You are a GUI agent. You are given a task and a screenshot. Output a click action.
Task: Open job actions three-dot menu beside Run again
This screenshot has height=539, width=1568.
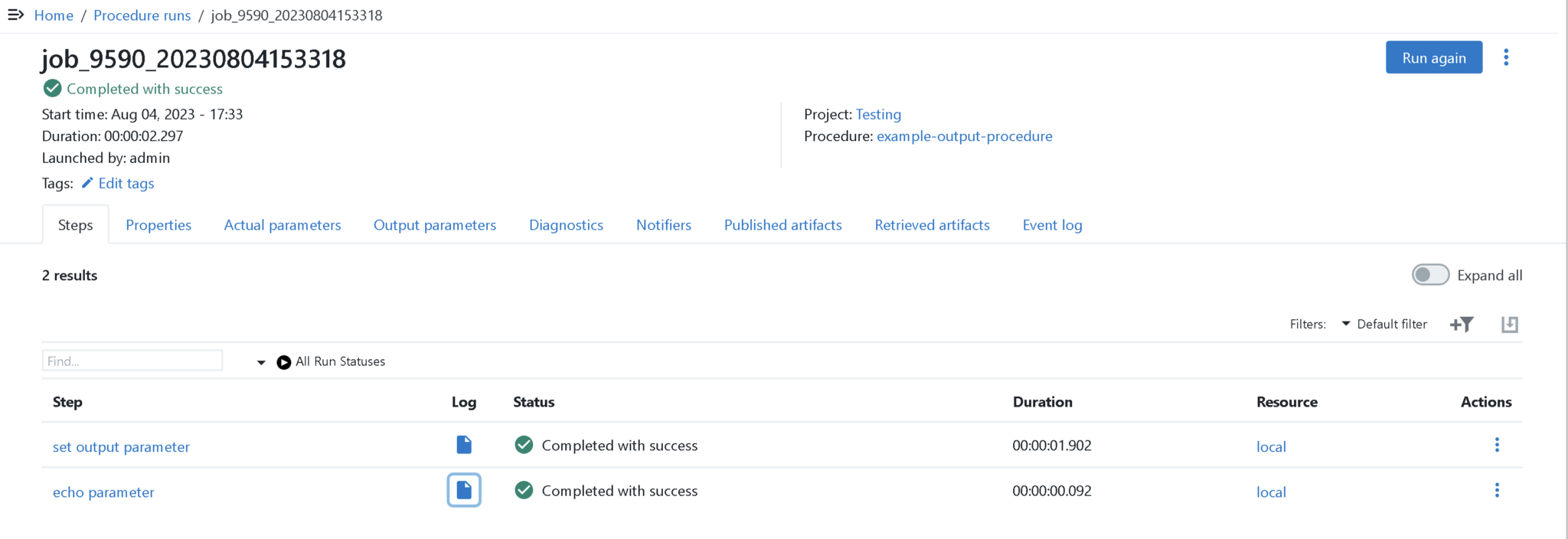tap(1505, 57)
